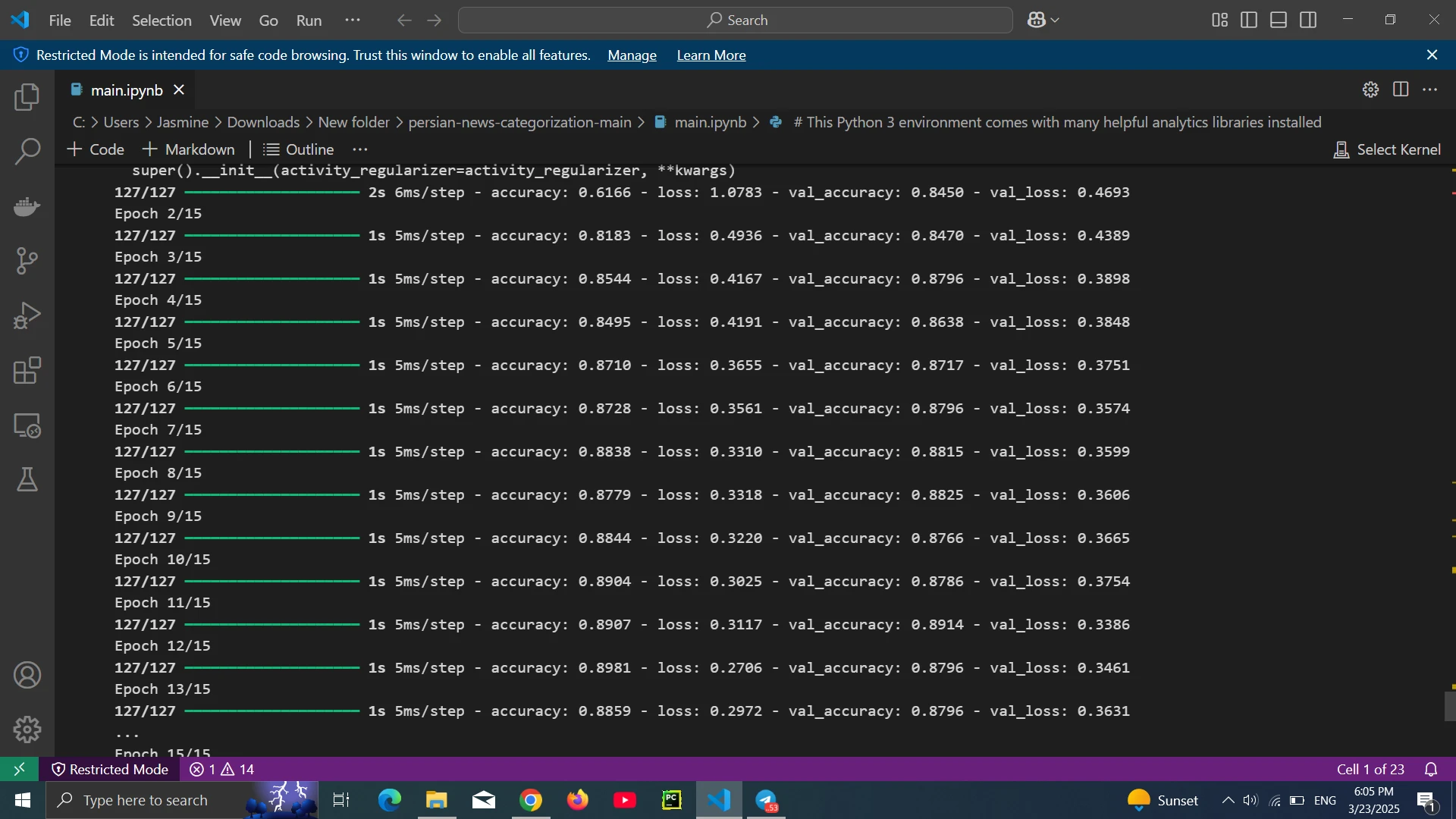Open the Extensions view
Screen dimensions: 1456x819
(x=27, y=371)
